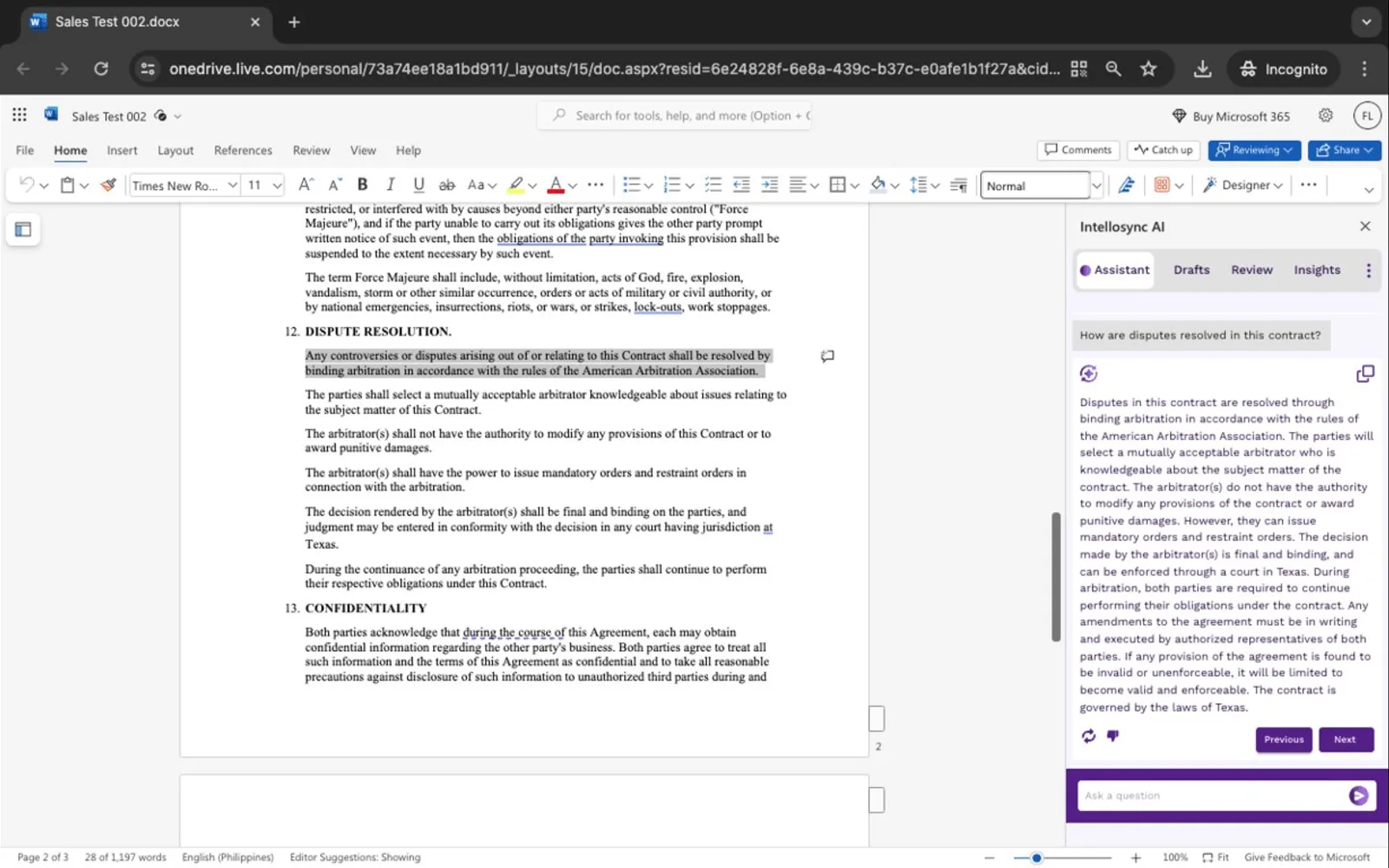Click the Next button in AI panel
1389x868 pixels.
point(1346,740)
